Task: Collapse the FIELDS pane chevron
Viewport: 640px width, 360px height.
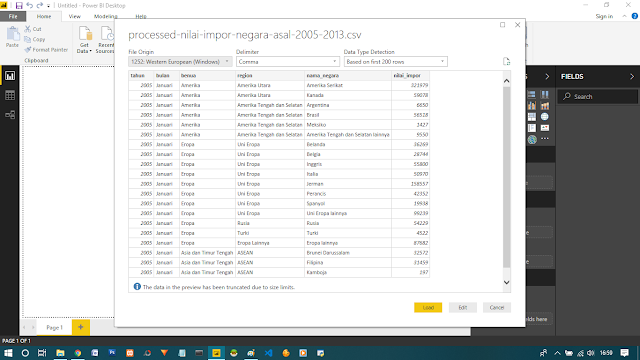Action: [632, 77]
